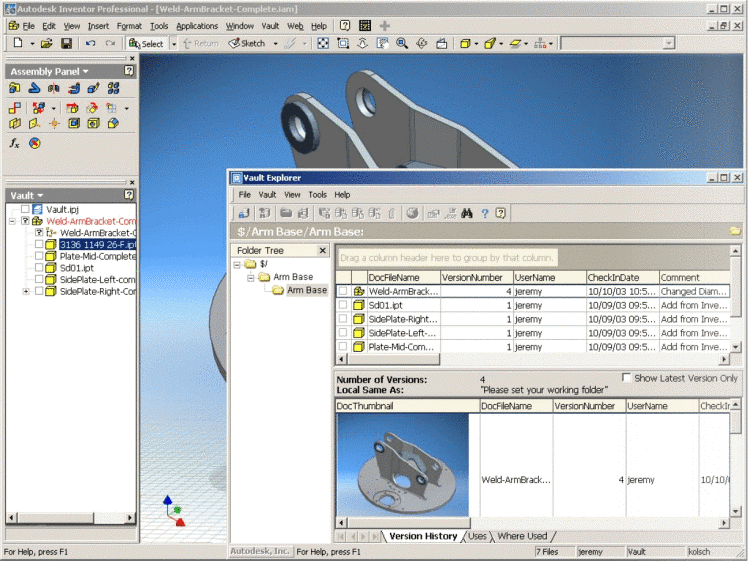Screen dimensions: 748x562
Task: Toggle Show Latest Version Only checkbox
Action: click(x=626, y=377)
